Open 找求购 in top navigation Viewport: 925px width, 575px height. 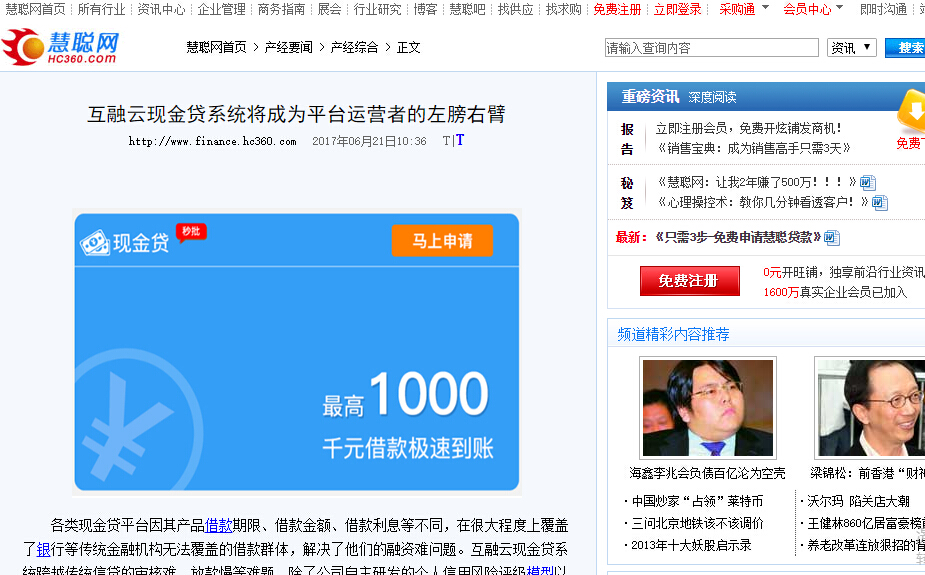coord(563,9)
